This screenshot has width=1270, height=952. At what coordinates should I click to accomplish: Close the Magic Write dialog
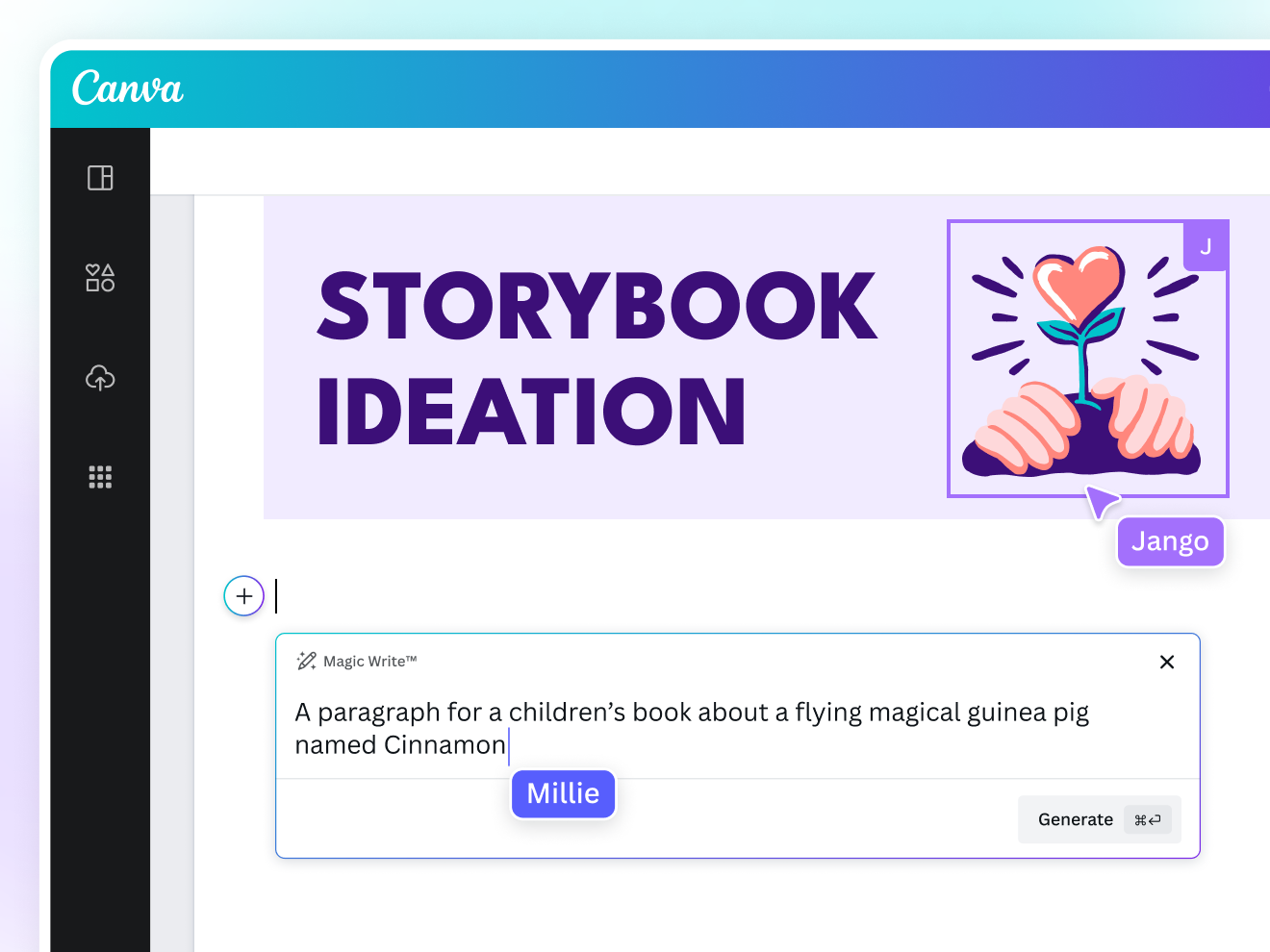click(x=1167, y=662)
